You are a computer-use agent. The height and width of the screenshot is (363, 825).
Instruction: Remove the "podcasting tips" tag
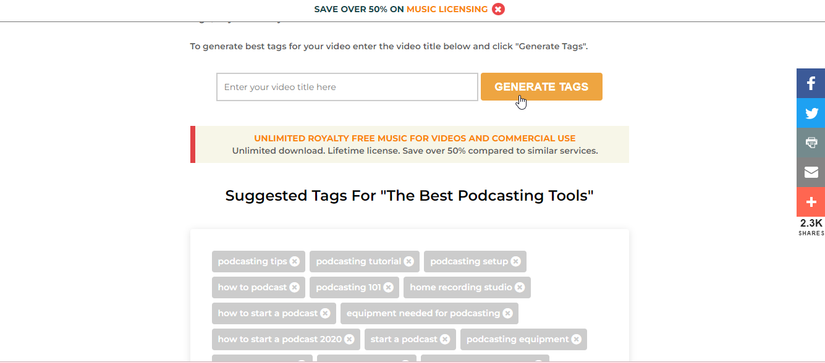(295, 261)
